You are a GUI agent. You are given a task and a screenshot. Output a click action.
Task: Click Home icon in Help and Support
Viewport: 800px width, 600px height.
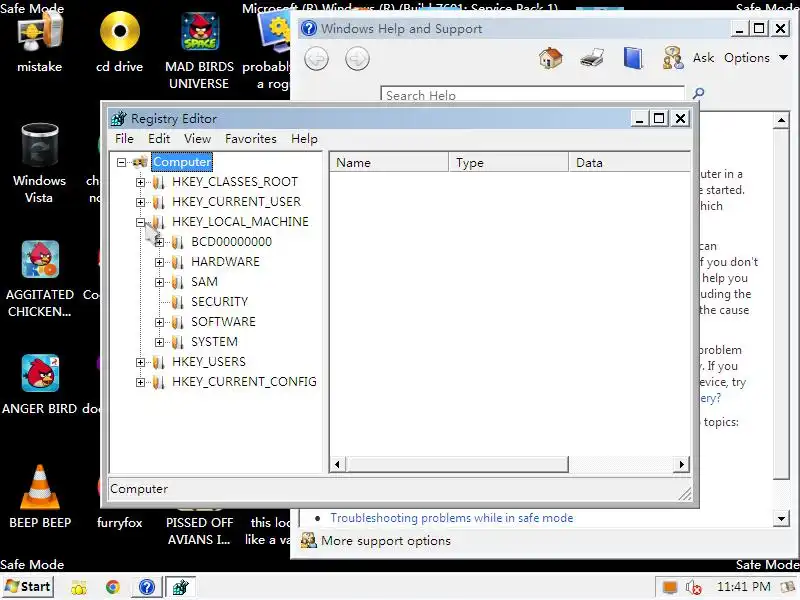tap(551, 58)
